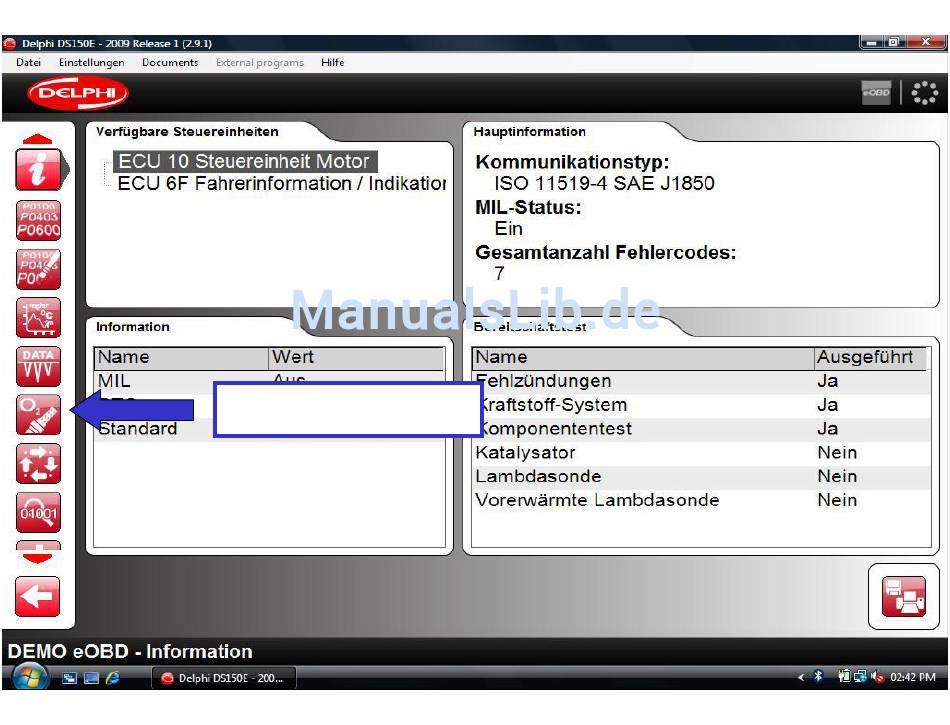Image resolution: width=950 pixels, height=725 pixels.
Task: Select the Katalysator row
Action: 701,452
